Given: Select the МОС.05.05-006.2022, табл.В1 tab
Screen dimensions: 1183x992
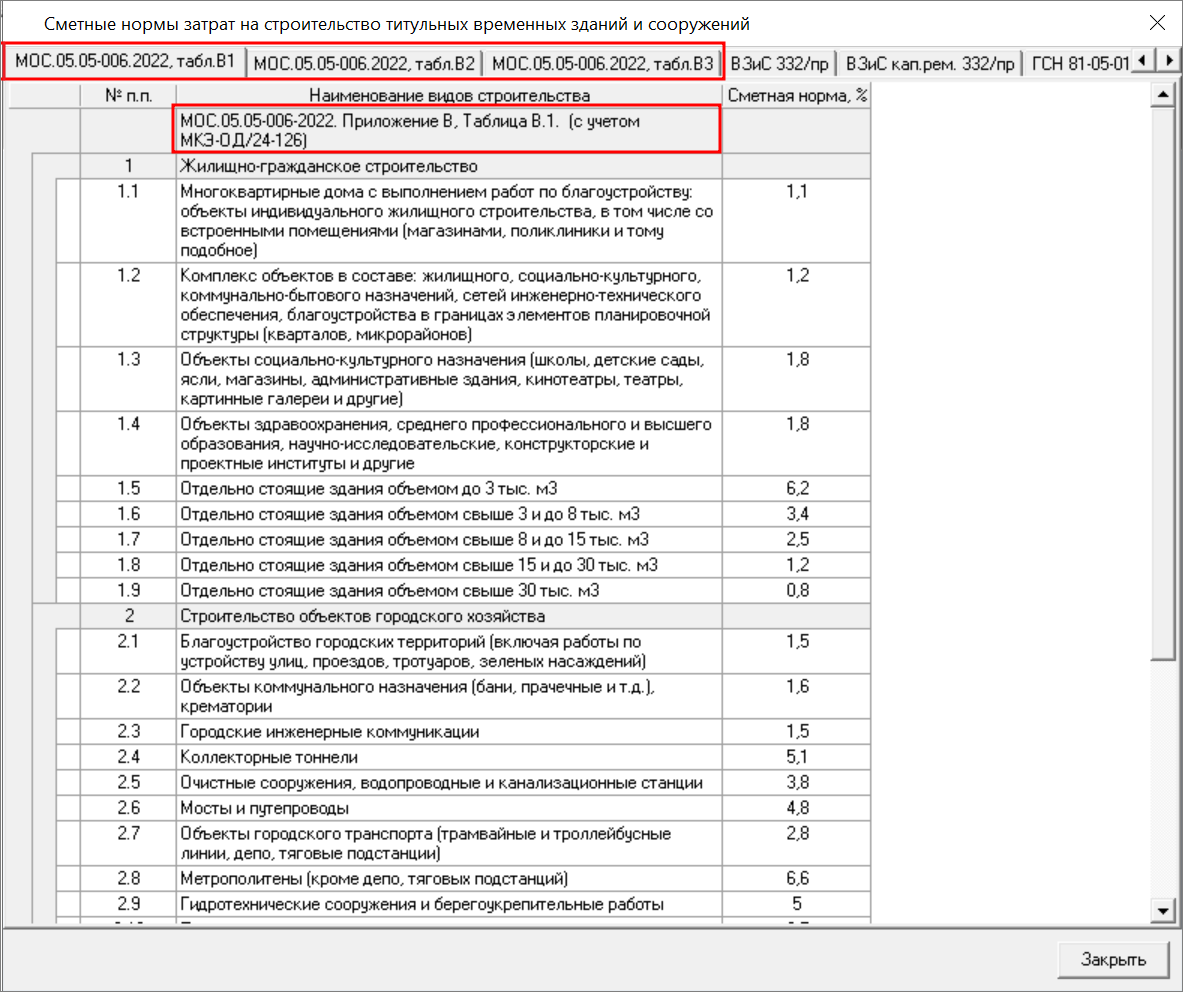Looking at the screenshot, I should 125,62.
